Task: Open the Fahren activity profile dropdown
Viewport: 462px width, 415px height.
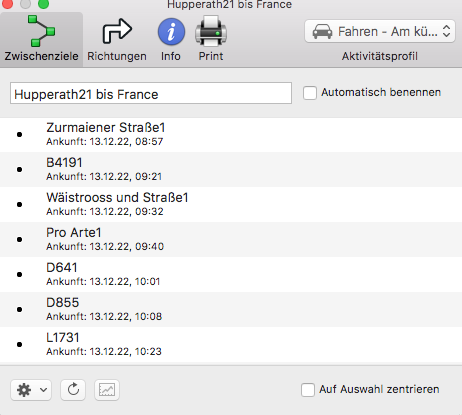Action: coord(380,31)
